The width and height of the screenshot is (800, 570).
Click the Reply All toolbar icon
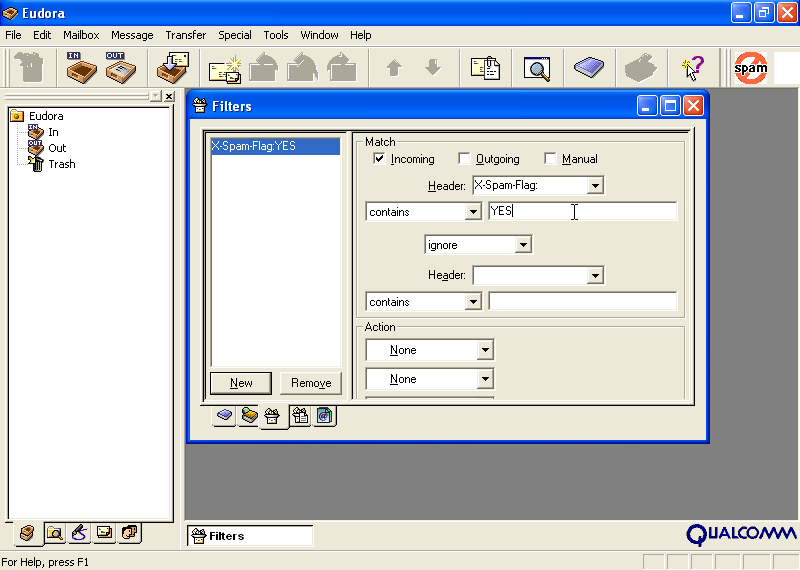point(303,67)
